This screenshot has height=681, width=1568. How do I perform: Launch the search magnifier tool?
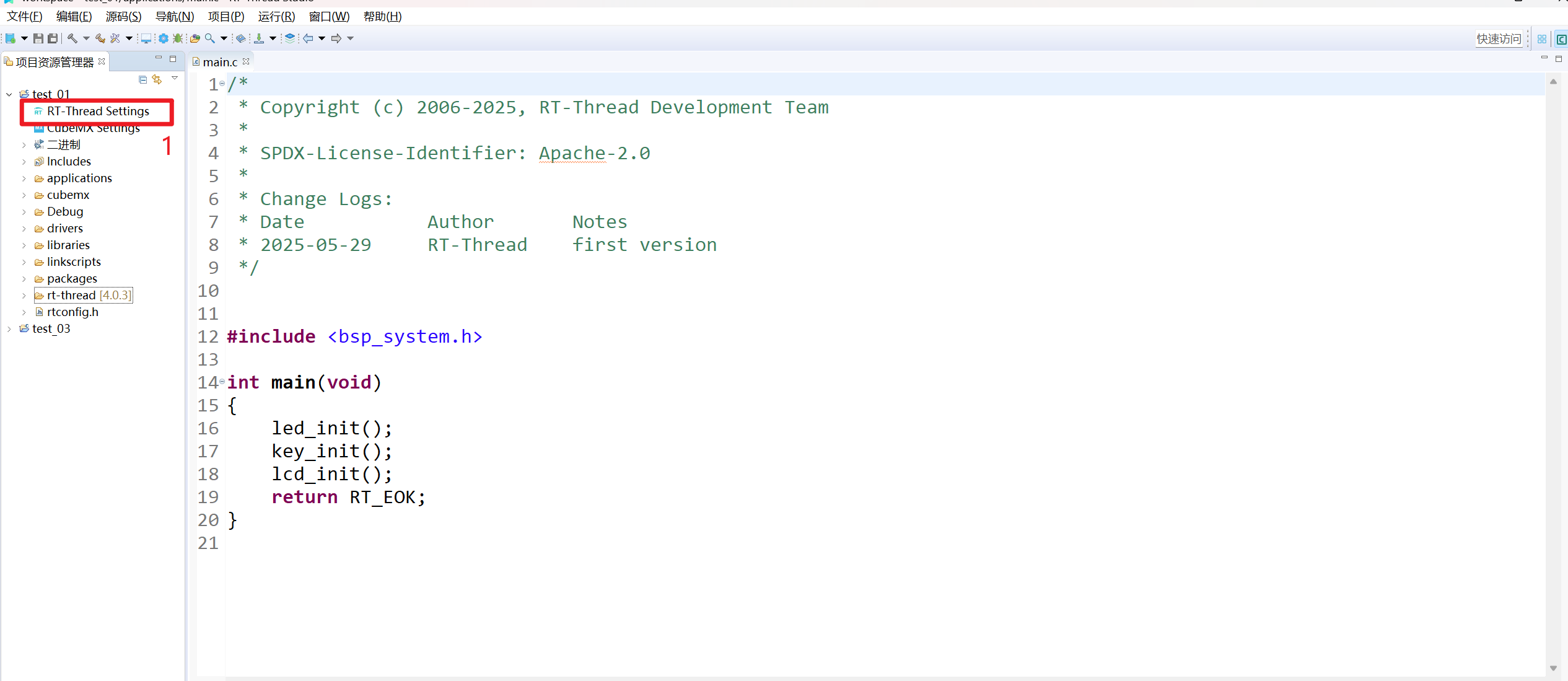tap(209, 38)
